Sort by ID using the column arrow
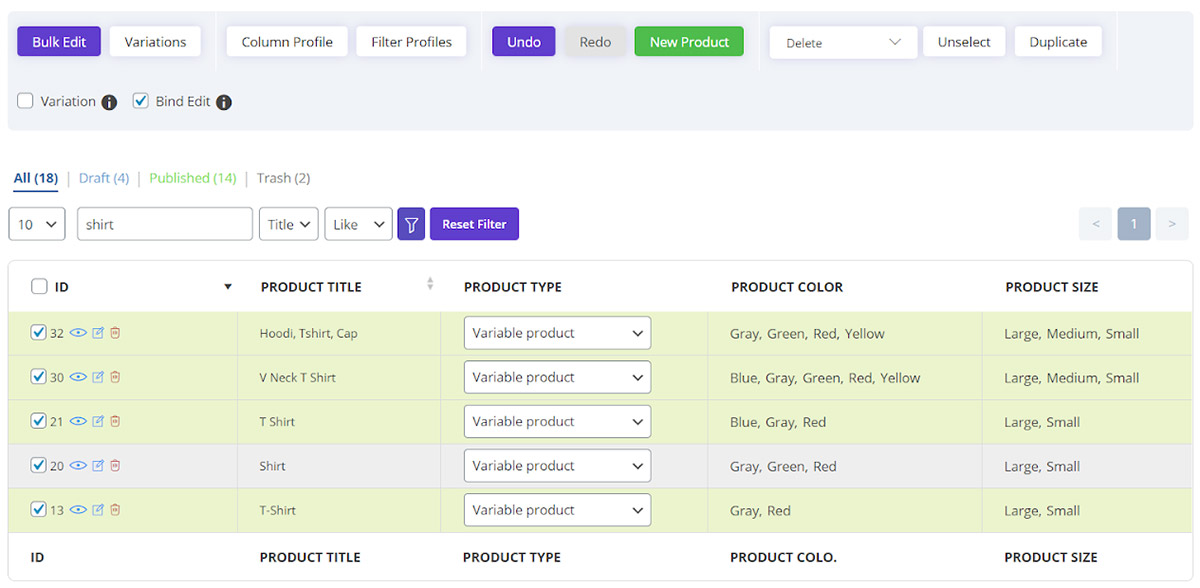 tap(228, 287)
